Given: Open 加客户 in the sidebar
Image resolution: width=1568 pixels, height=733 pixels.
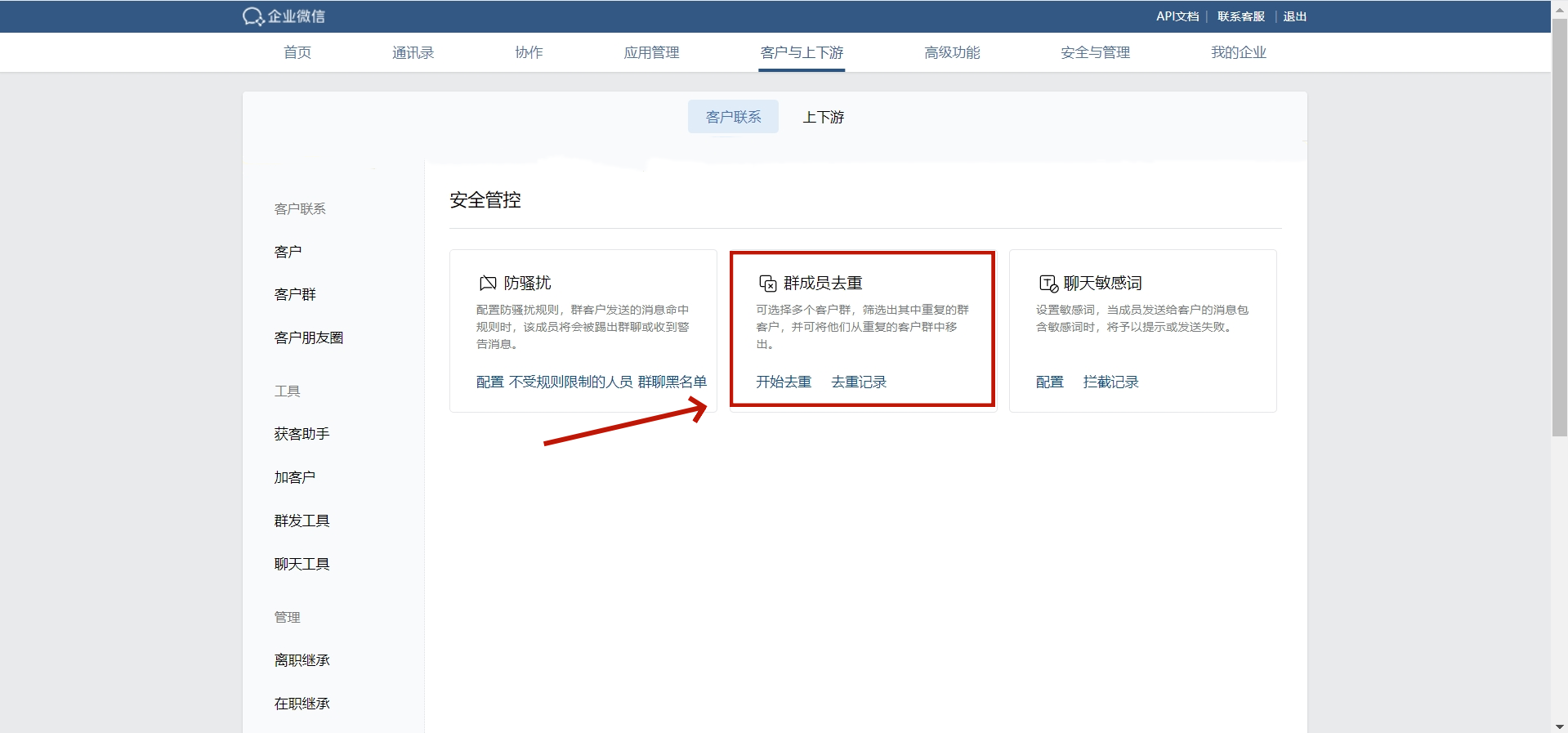Looking at the screenshot, I should tap(295, 477).
